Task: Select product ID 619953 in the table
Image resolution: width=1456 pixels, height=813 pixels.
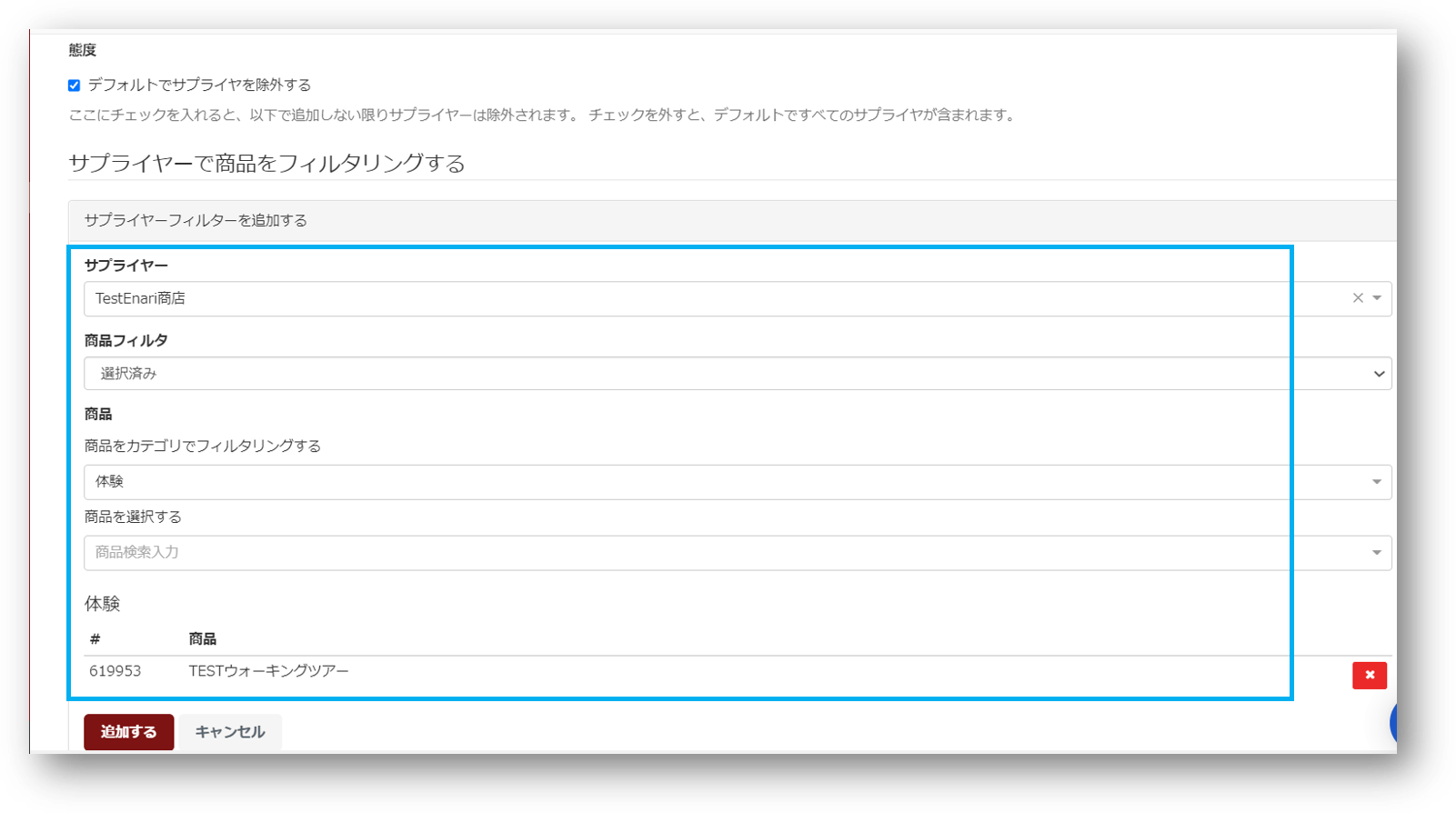Action: coord(115,671)
